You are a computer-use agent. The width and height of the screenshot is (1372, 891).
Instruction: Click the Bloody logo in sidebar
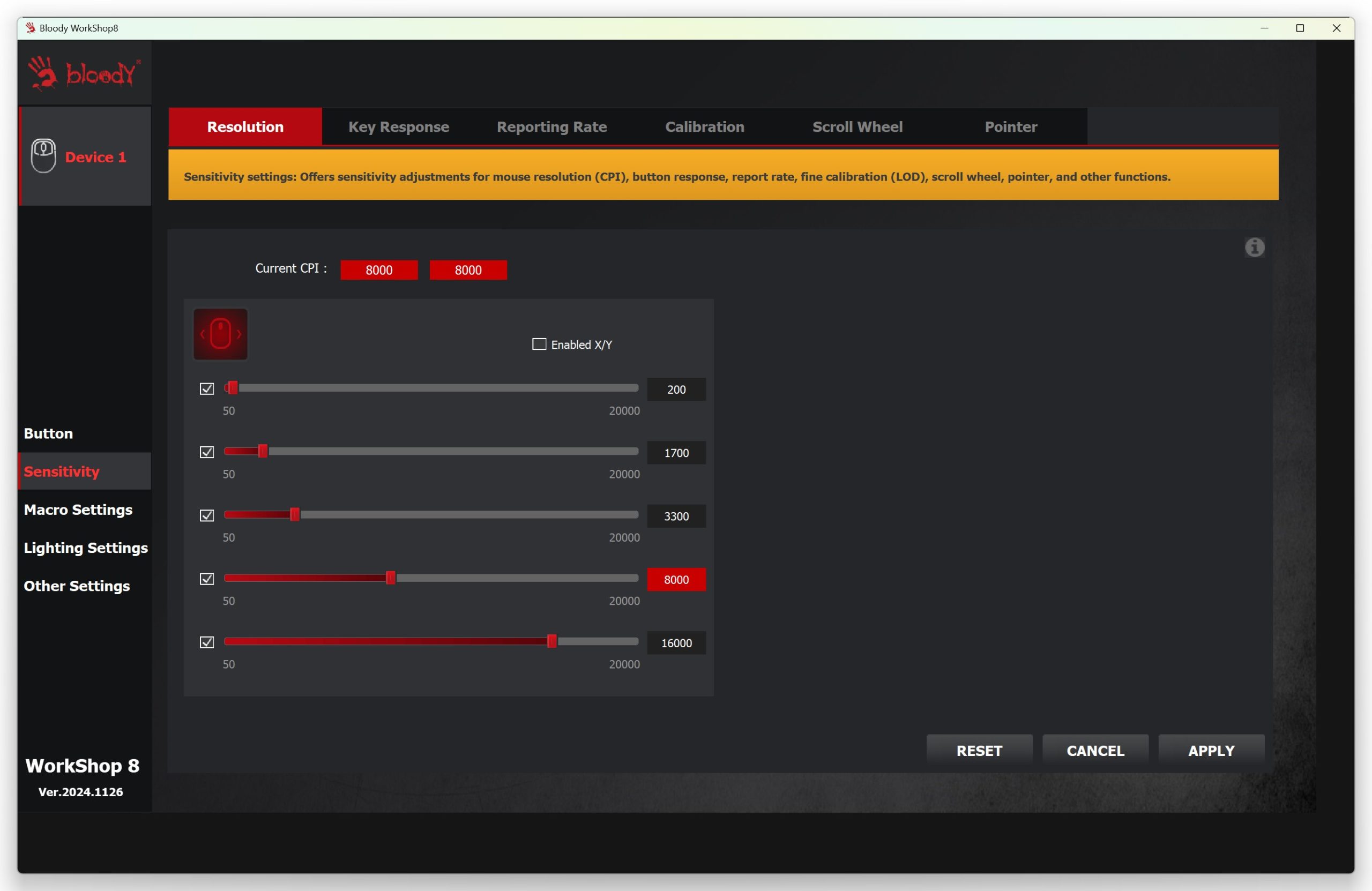[x=84, y=73]
